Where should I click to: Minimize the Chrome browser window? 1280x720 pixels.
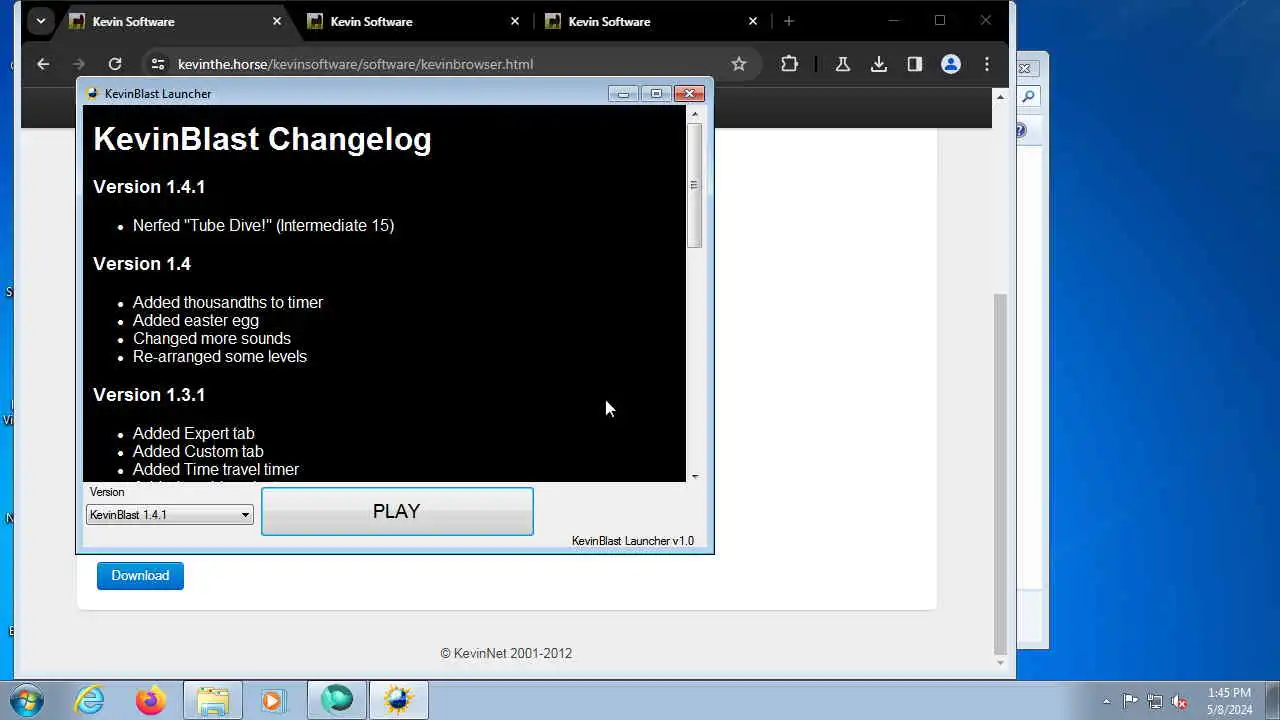click(x=894, y=20)
